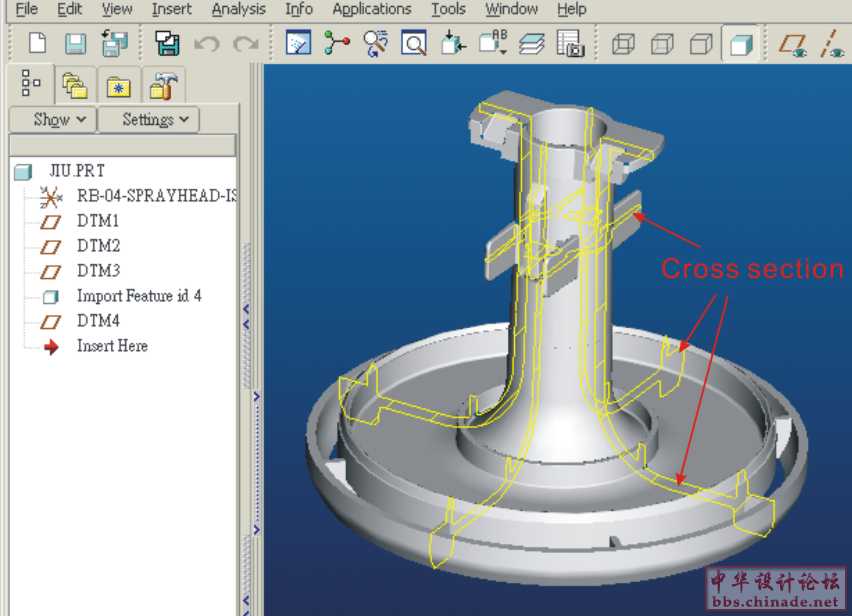852x616 pixels.
Task: Click the Spin center icon
Action: (337, 44)
